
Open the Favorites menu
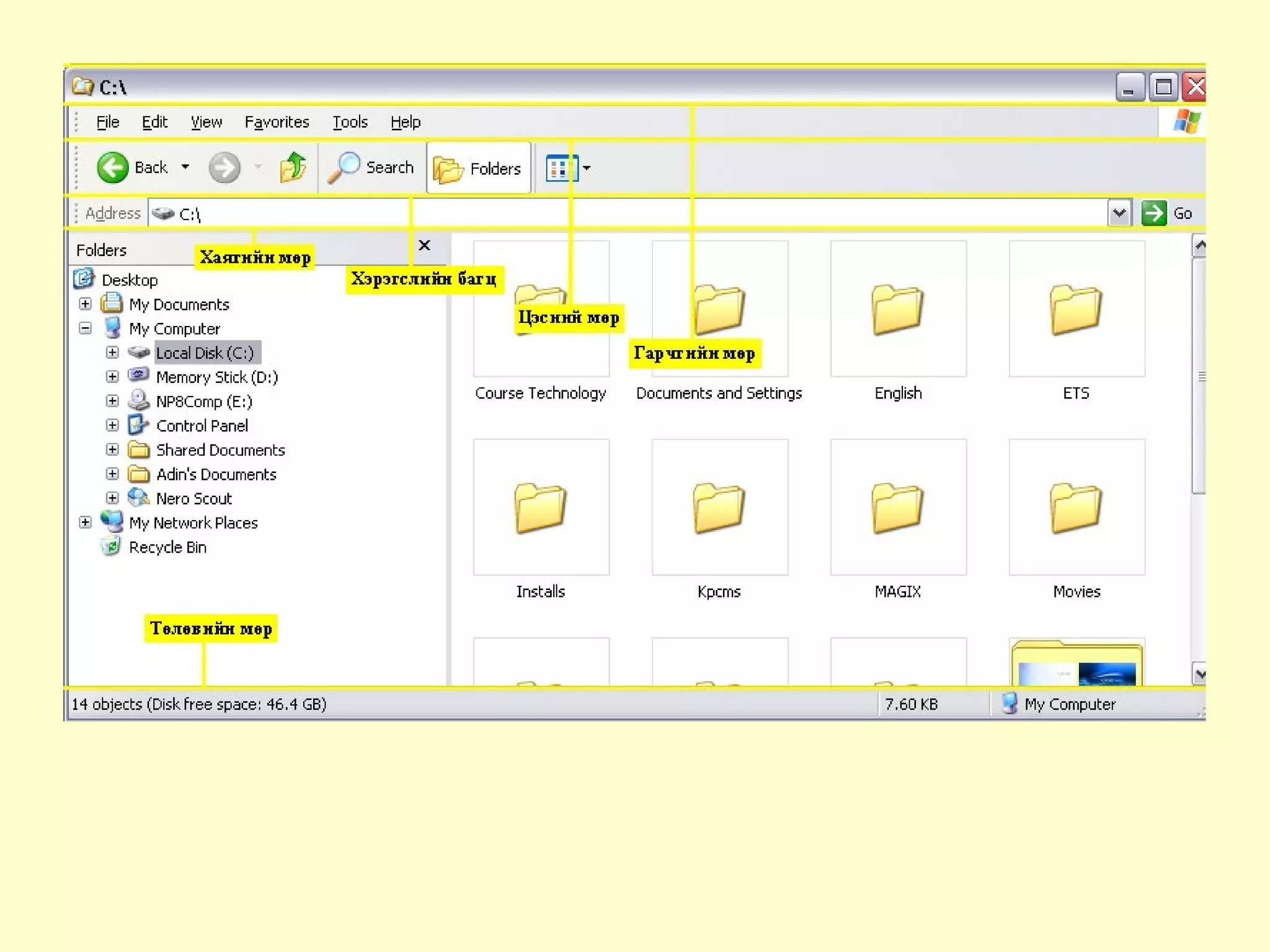(x=277, y=122)
